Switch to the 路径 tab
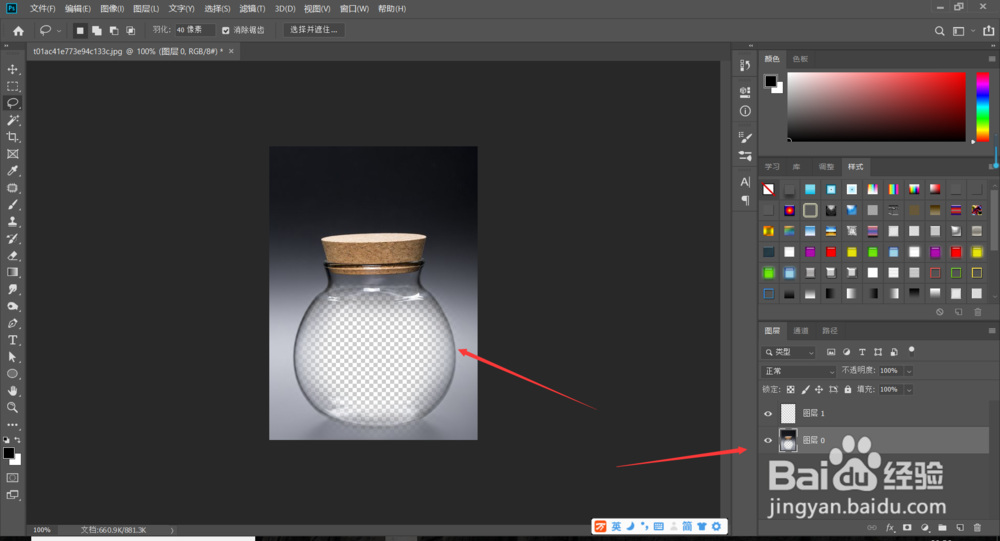The image size is (1000, 541). (x=830, y=330)
